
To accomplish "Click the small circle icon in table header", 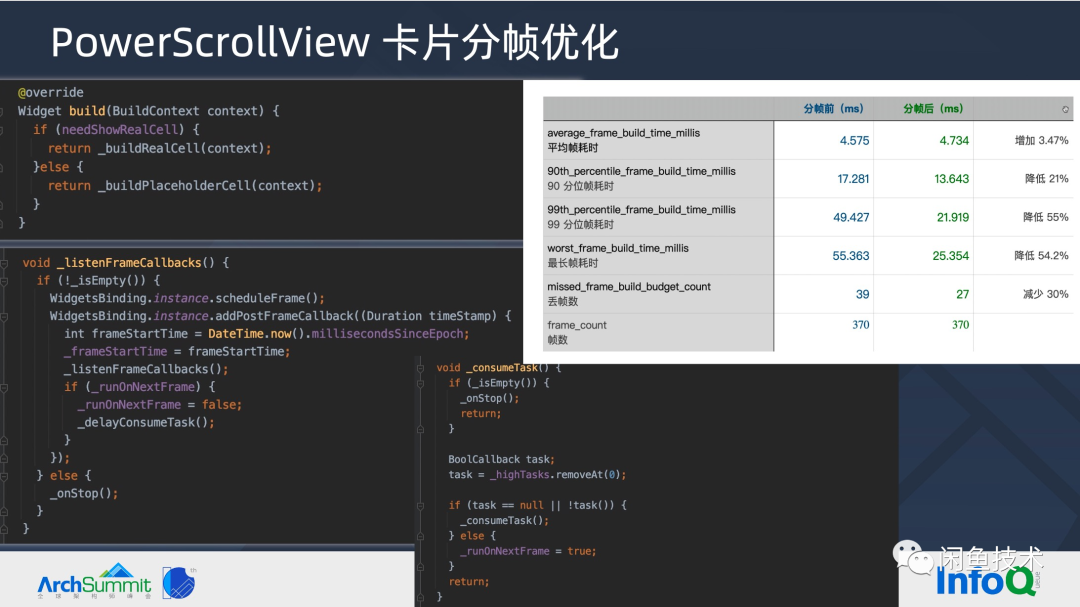I will coord(1065,110).
